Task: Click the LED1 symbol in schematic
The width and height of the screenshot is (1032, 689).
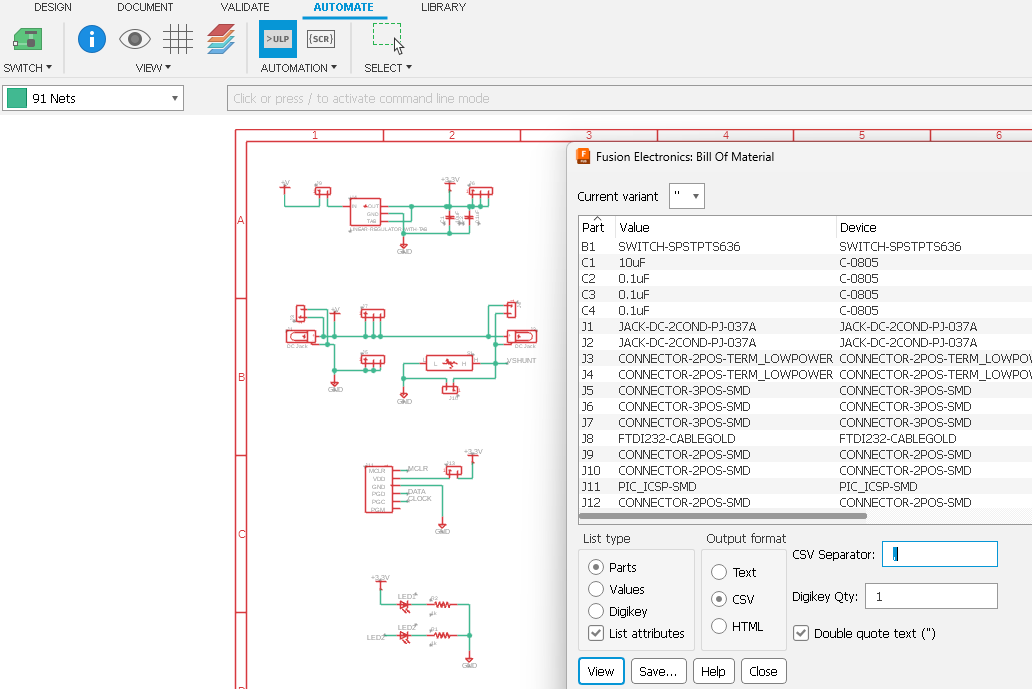Action: (x=405, y=604)
